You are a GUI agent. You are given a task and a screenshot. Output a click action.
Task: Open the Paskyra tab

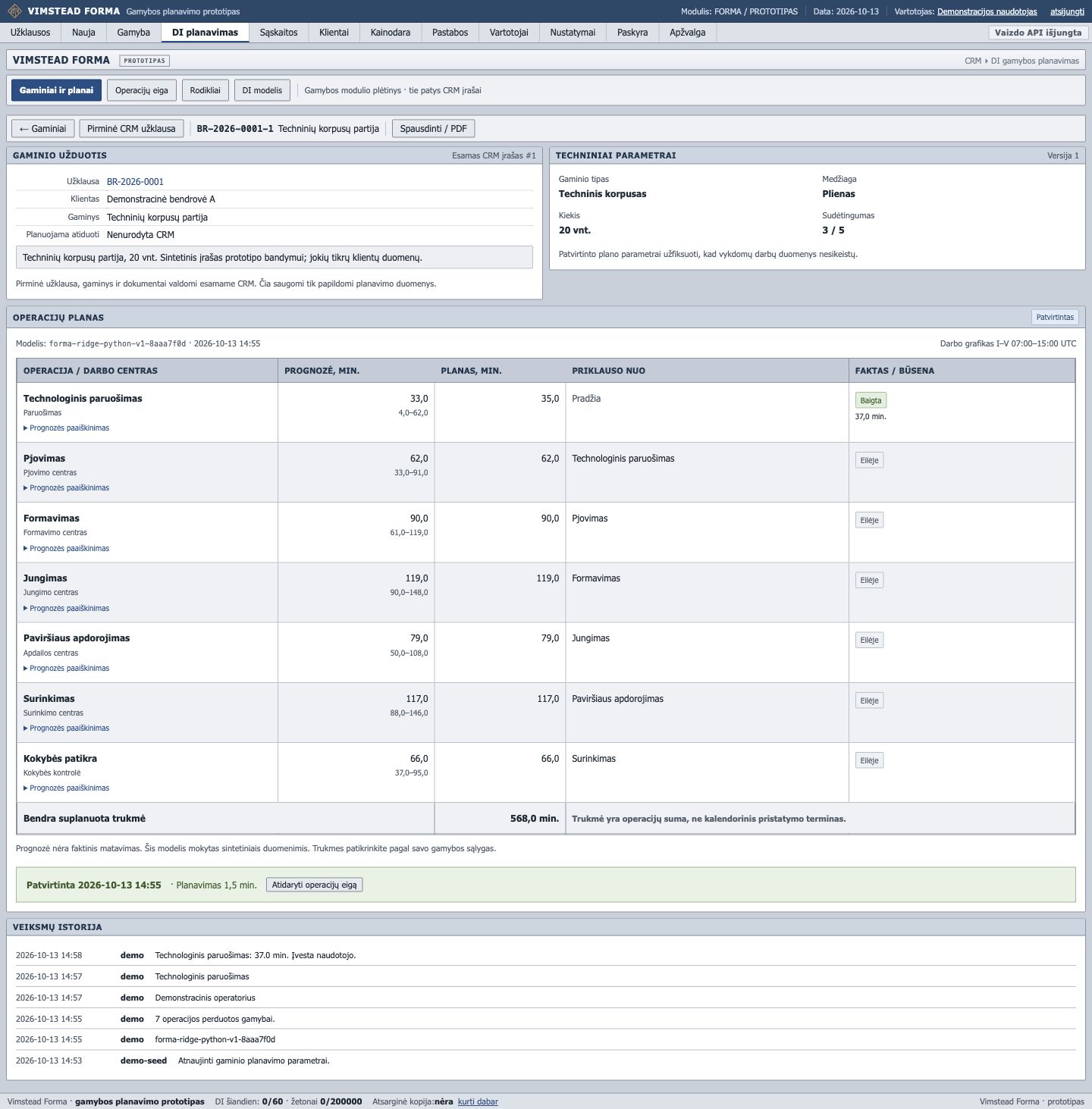[x=632, y=33]
